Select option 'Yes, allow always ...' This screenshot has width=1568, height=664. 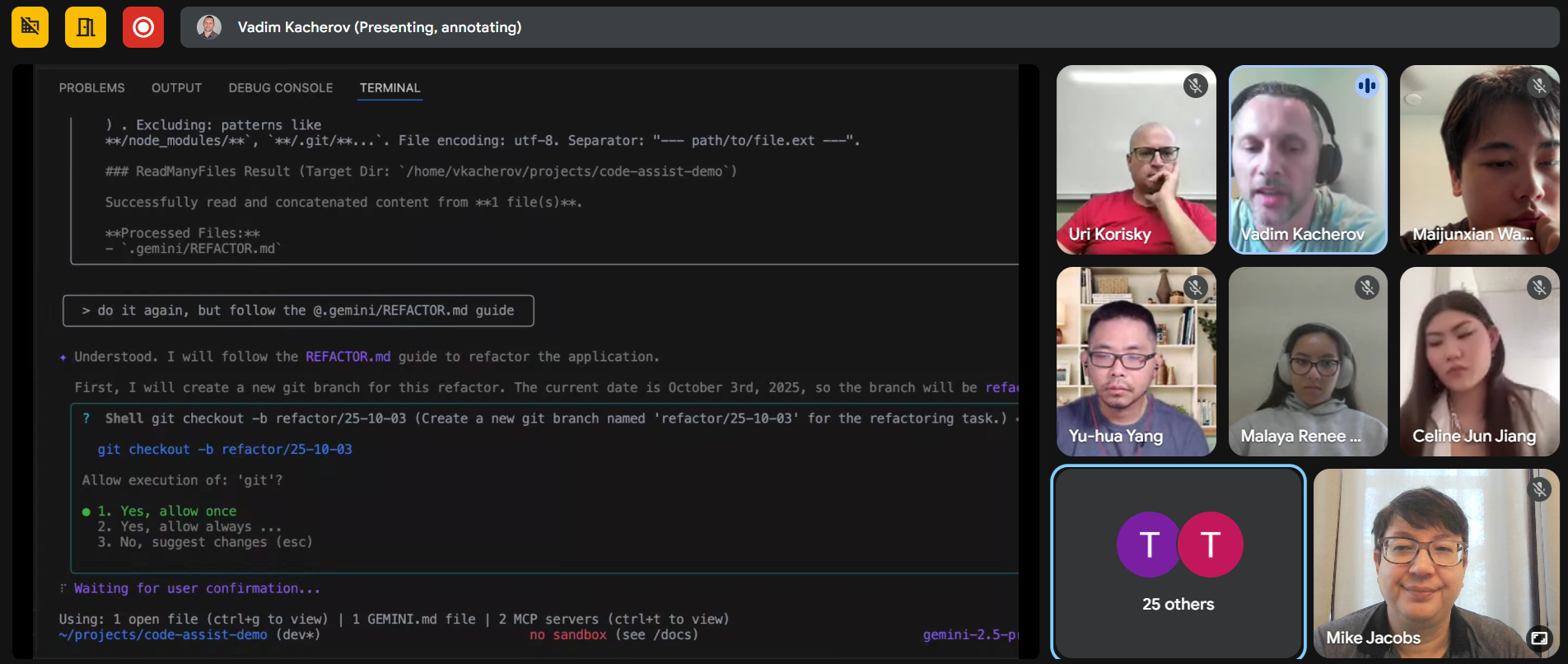pyautogui.click(x=189, y=527)
